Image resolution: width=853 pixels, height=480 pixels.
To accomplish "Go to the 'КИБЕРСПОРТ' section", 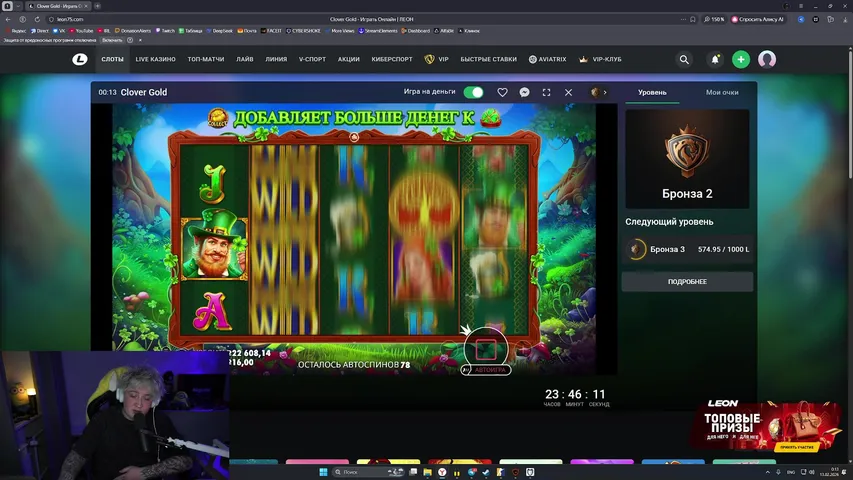I will tap(391, 59).
